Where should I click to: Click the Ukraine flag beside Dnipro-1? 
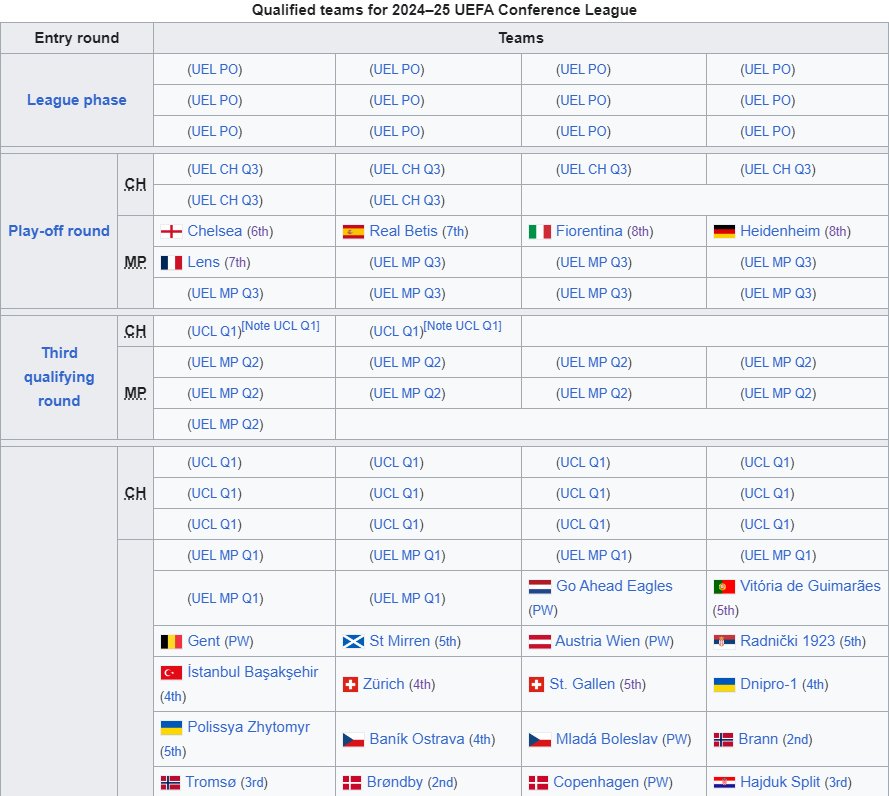point(724,684)
